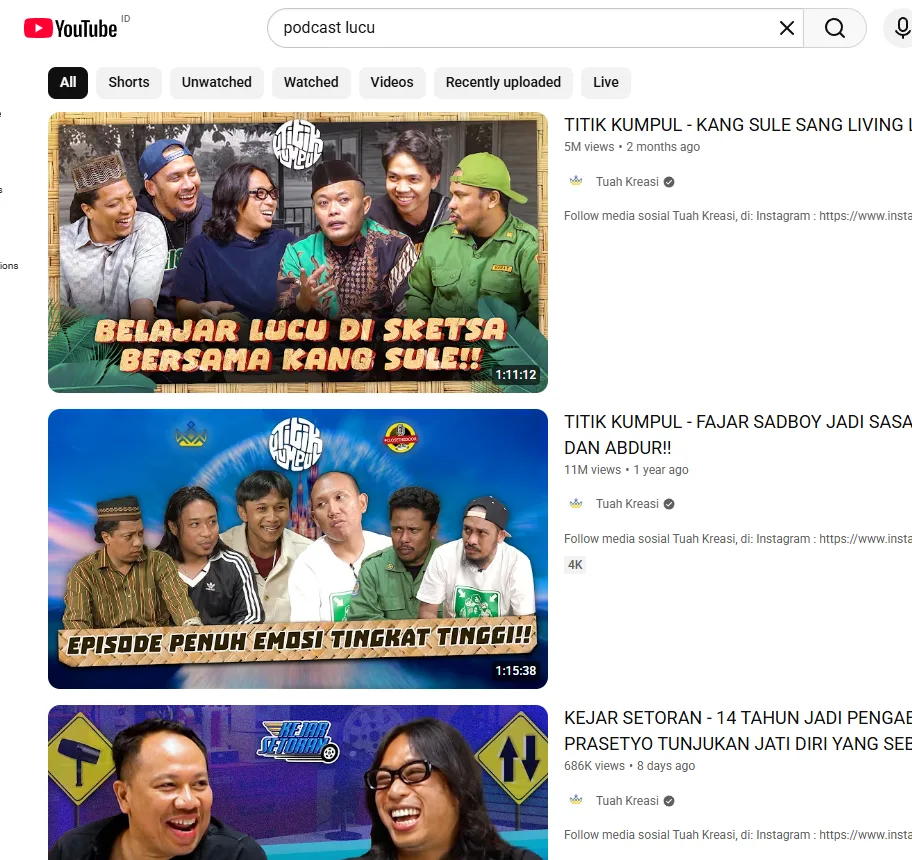Click the 1:15:38 duration badge on thumbnail
Screen dimensions: 912x860
point(515,670)
